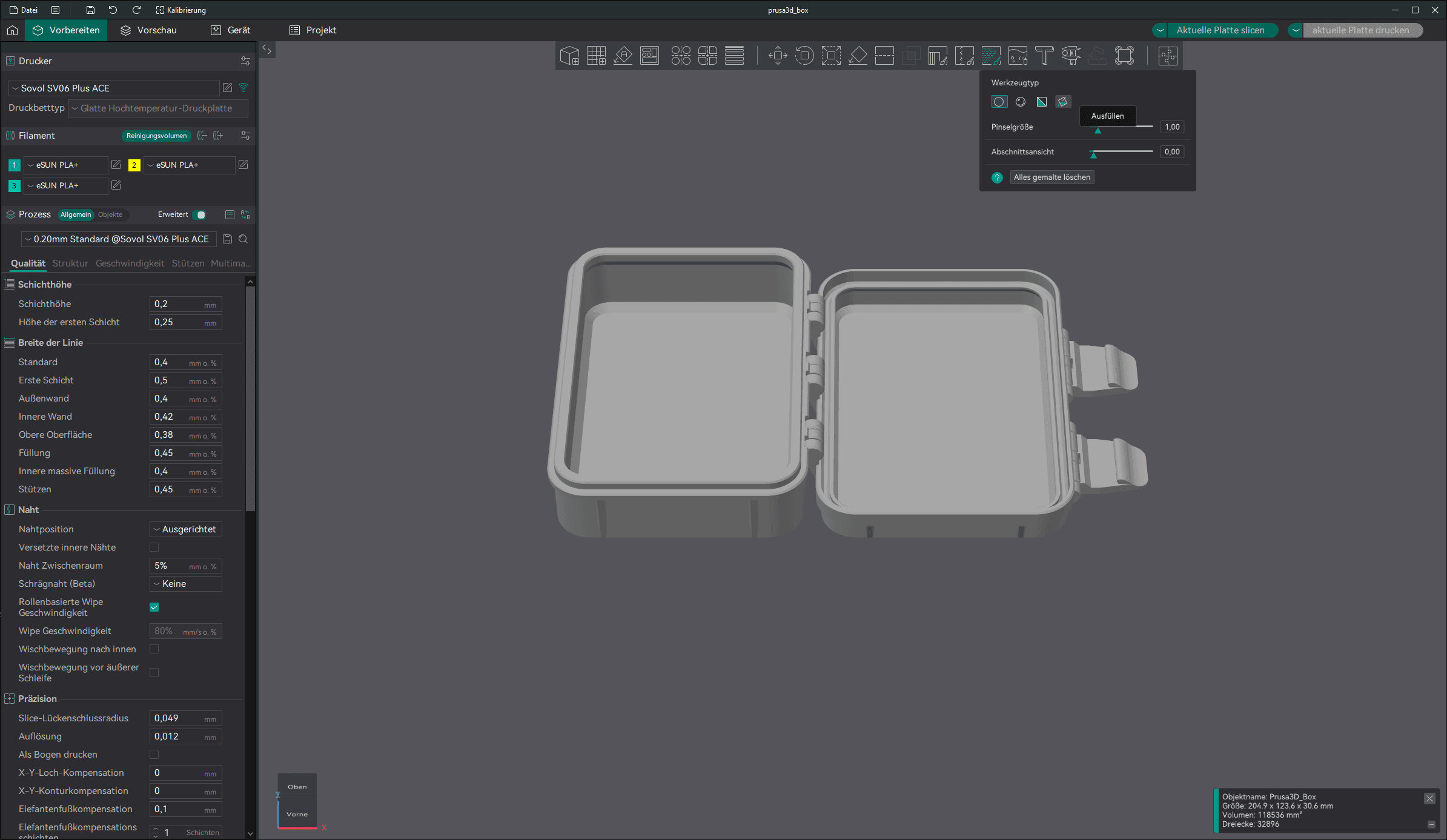Select the Move tool in the toolbar
This screenshot has width=1447, height=840.
(778, 56)
